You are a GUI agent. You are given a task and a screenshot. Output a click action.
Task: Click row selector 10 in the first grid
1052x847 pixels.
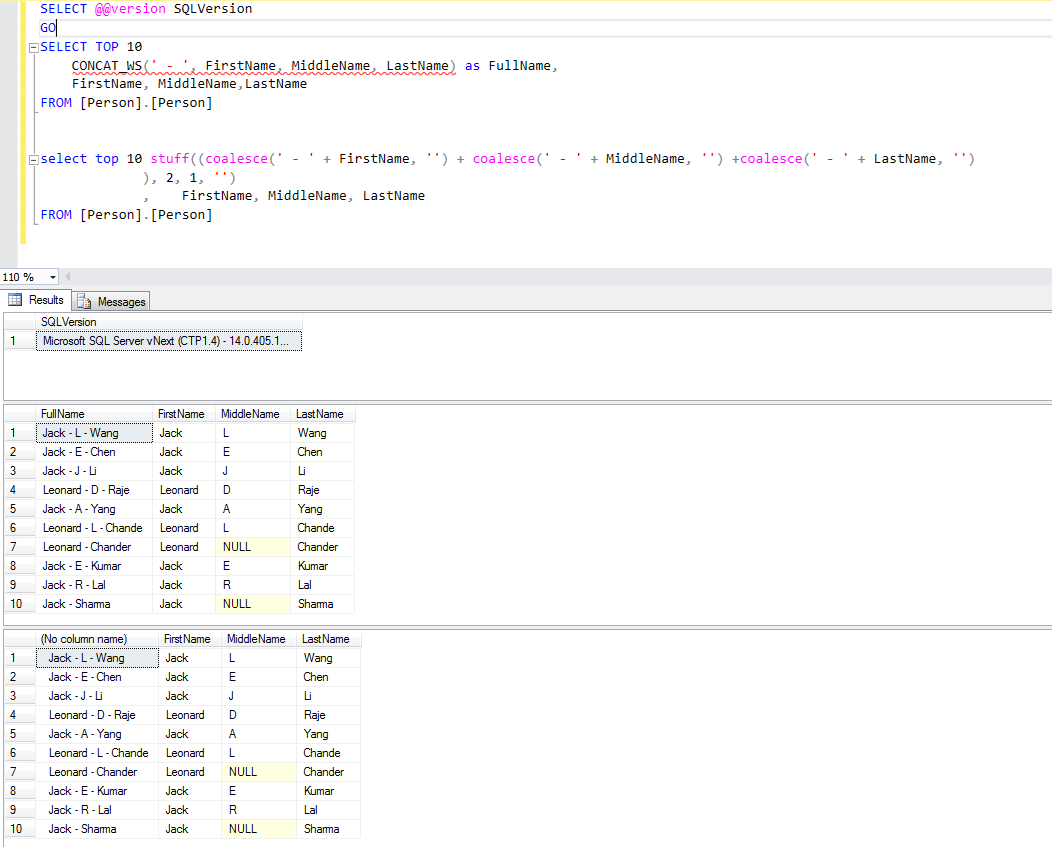(x=16, y=604)
